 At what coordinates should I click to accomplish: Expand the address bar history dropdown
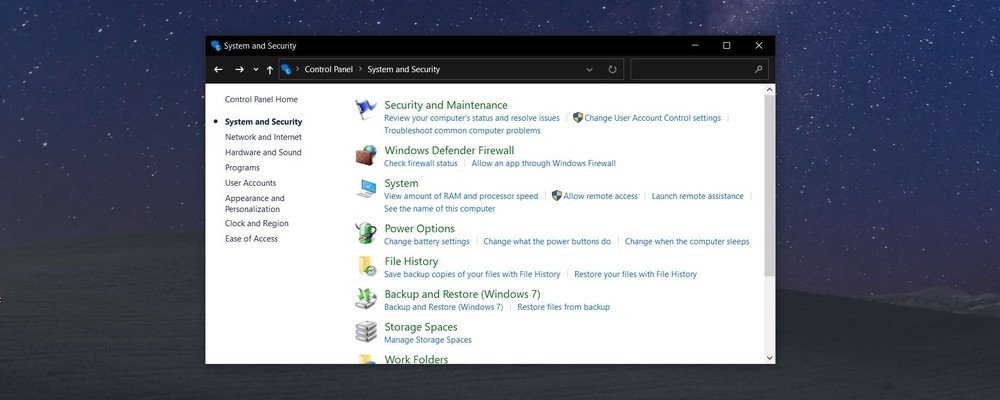tap(589, 70)
